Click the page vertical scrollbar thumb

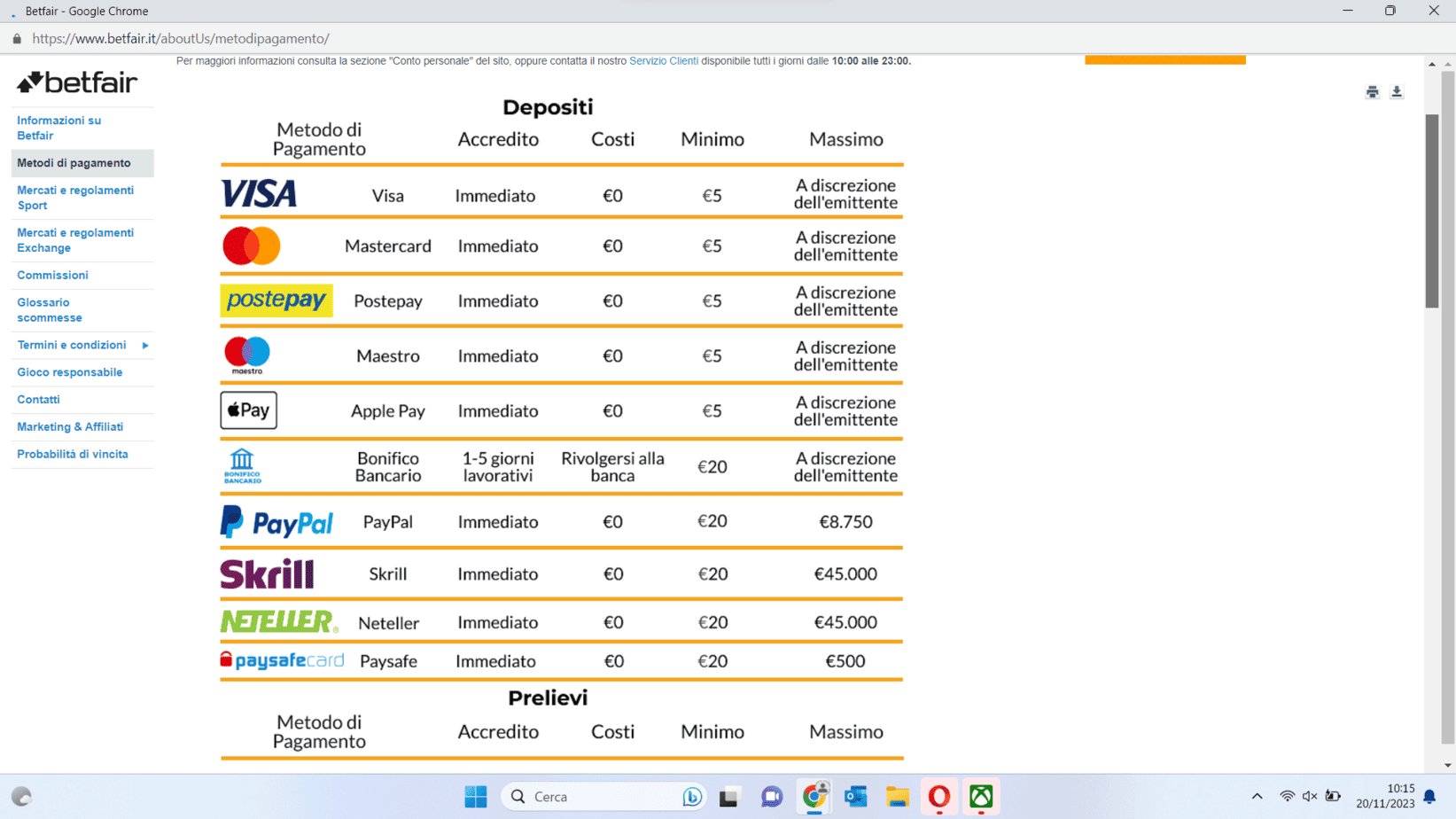1431,211
